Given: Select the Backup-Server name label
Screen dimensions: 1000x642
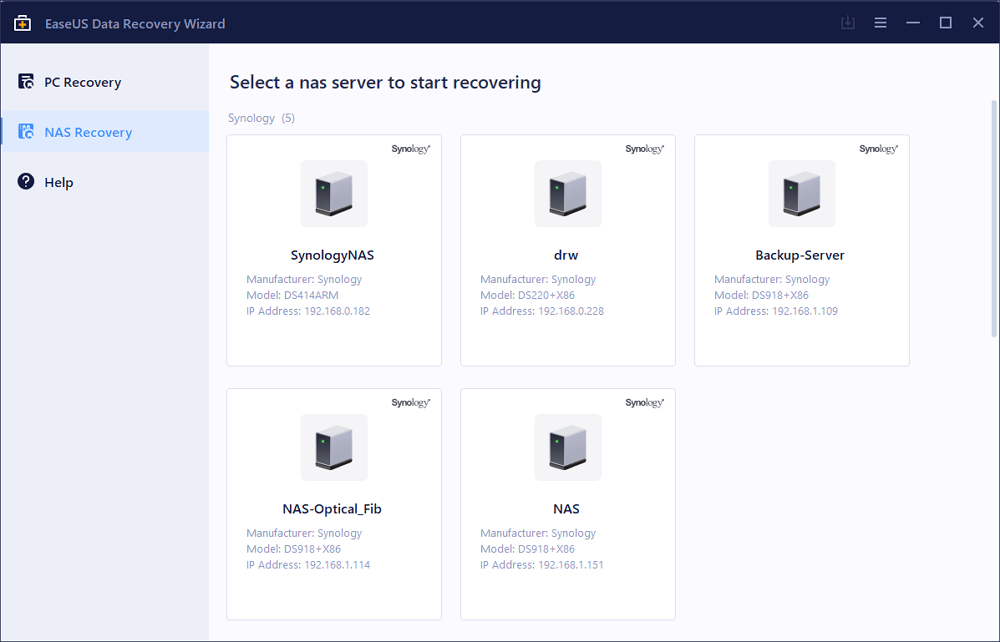Looking at the screenshot, I should click(x=800, y=255).
